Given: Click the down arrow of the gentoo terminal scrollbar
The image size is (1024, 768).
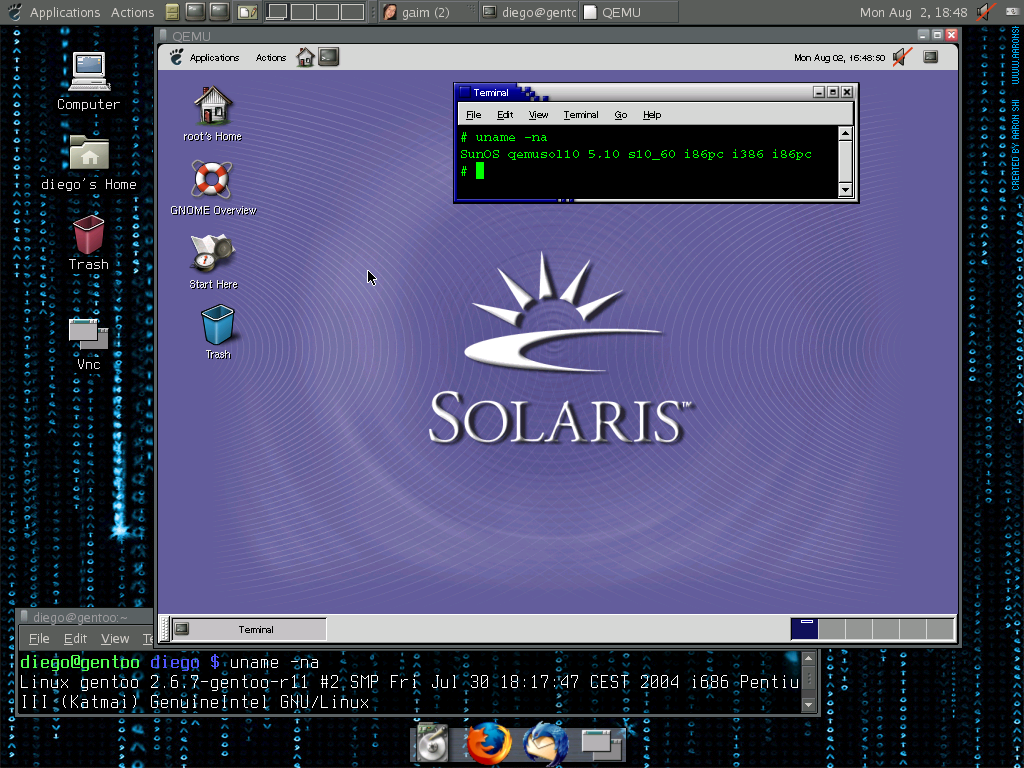Looking at the screenshot, I should (808, 704).
